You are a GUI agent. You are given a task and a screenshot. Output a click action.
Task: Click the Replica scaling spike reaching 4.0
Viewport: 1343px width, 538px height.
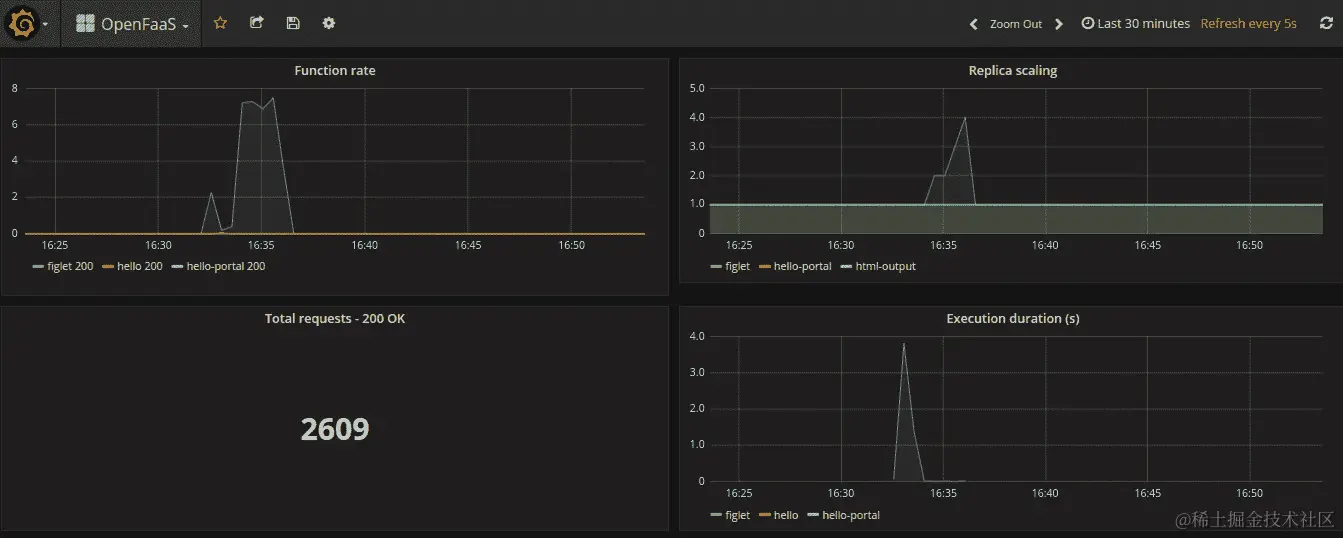(964, 119)
